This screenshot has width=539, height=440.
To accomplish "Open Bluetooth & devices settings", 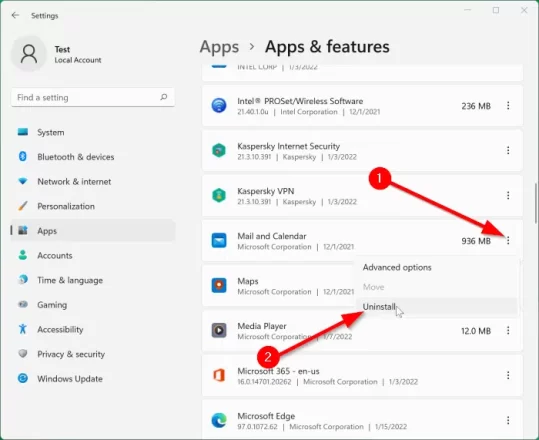I will (x=93, y=157).
